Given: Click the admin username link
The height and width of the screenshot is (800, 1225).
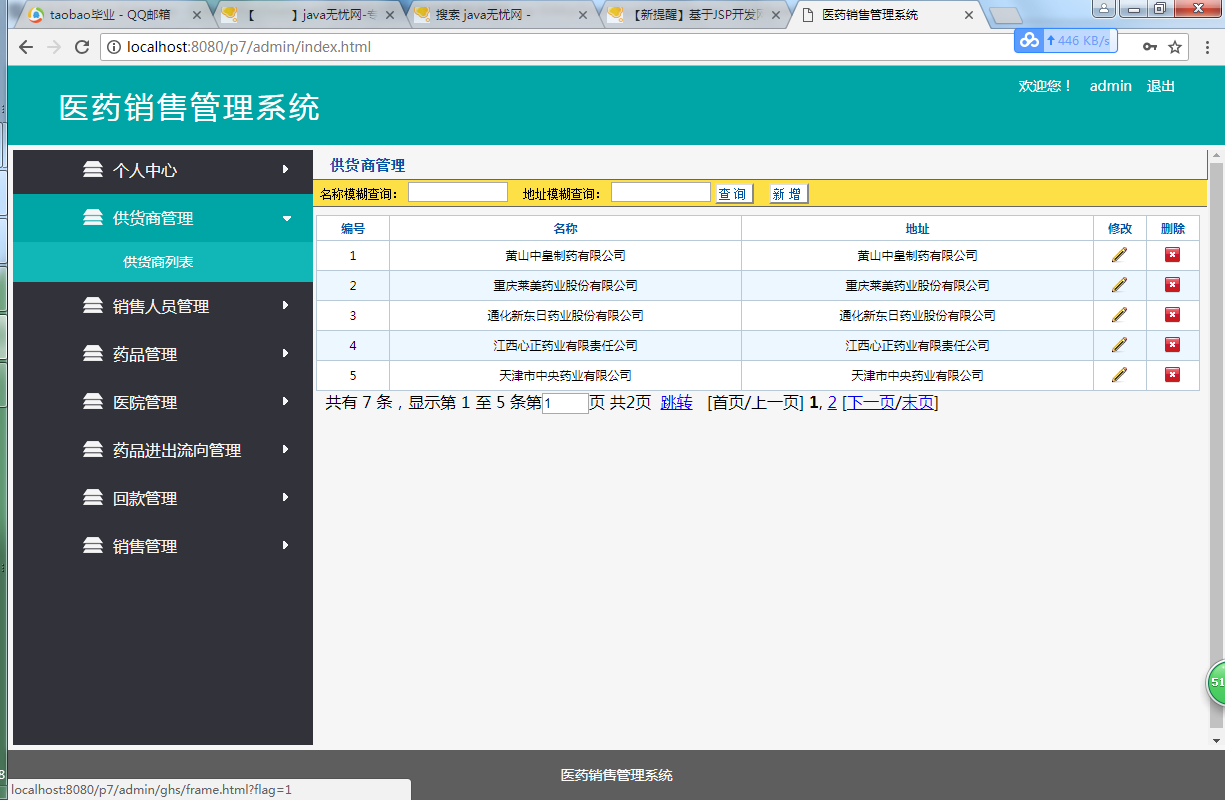Looking at the screenshot, I should coord(1110,86).
